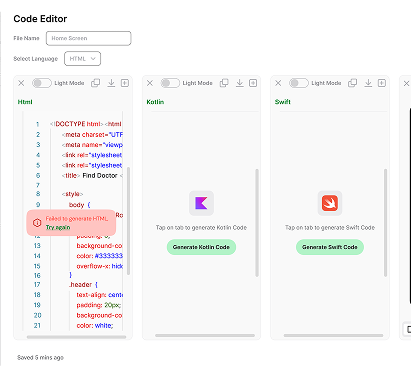Toggle Light Mode in the Html panel
412x378 pixels.
(x=42, y=83)
